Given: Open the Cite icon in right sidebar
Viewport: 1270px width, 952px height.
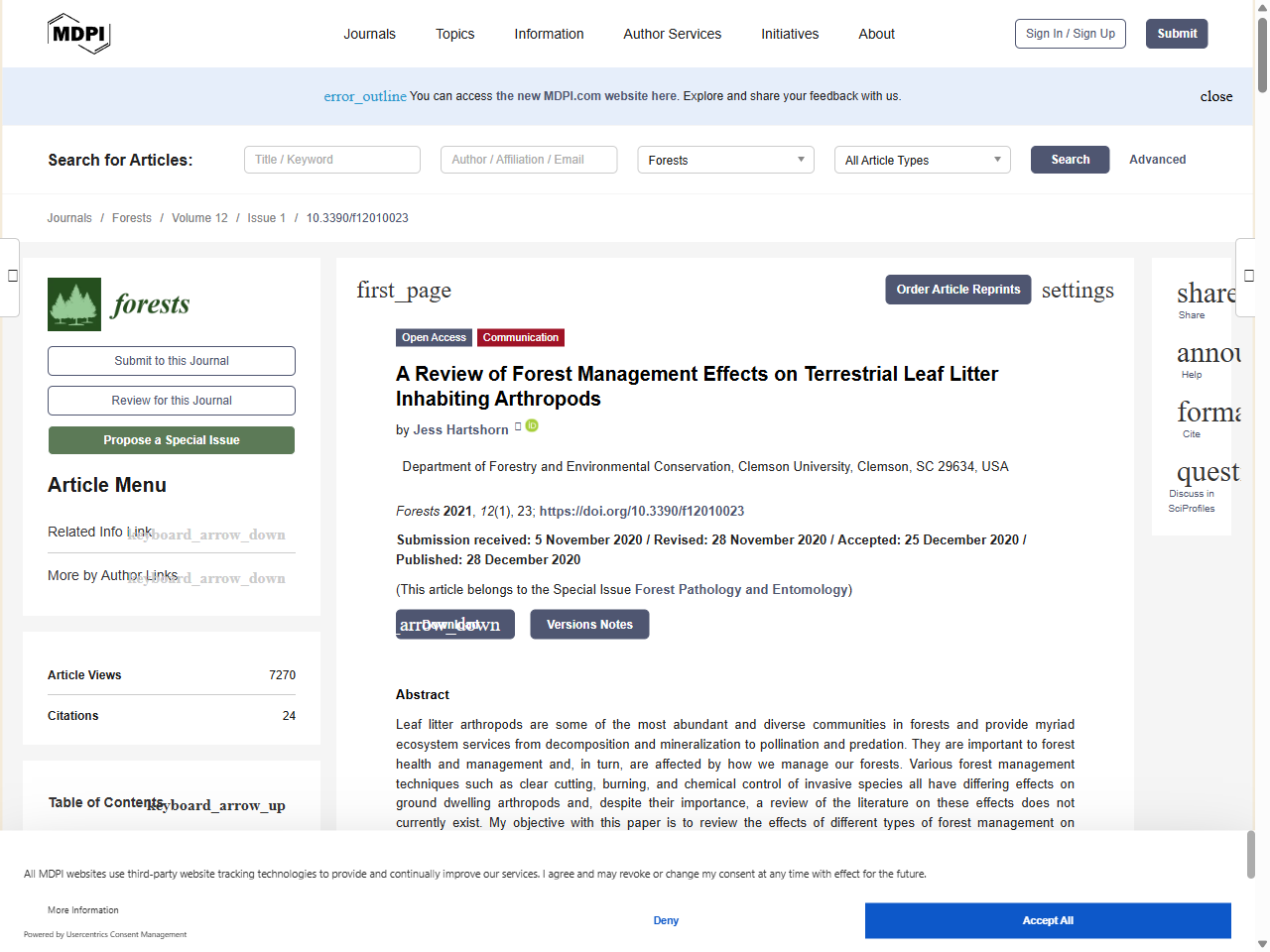Looking at the screenshot, I should [x=1205, y=412].
